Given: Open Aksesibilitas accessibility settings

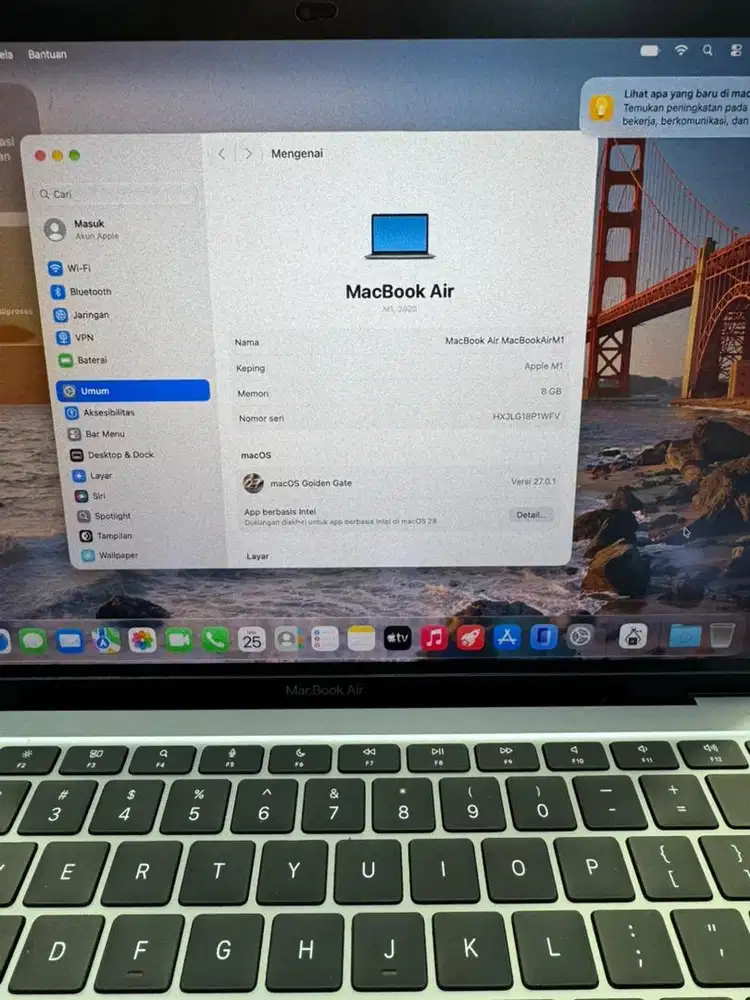Looking at the screenshot, I should point(101,413).
